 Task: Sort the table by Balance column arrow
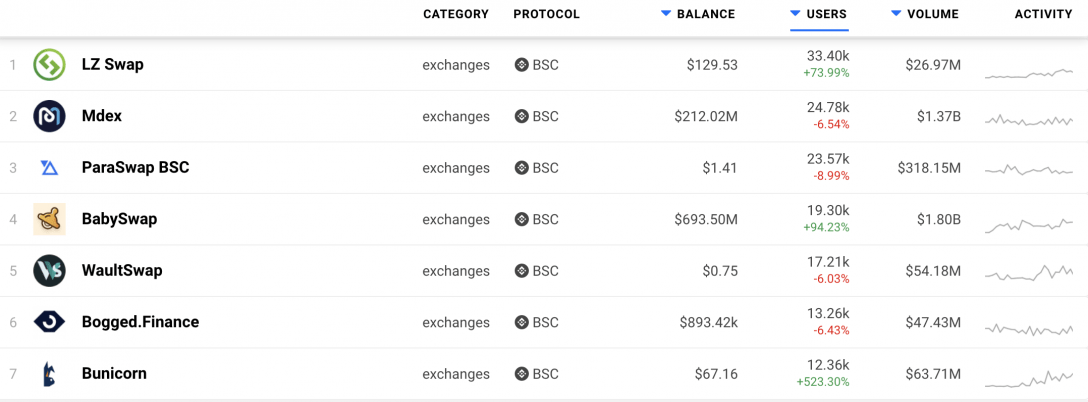click(666, 13)
